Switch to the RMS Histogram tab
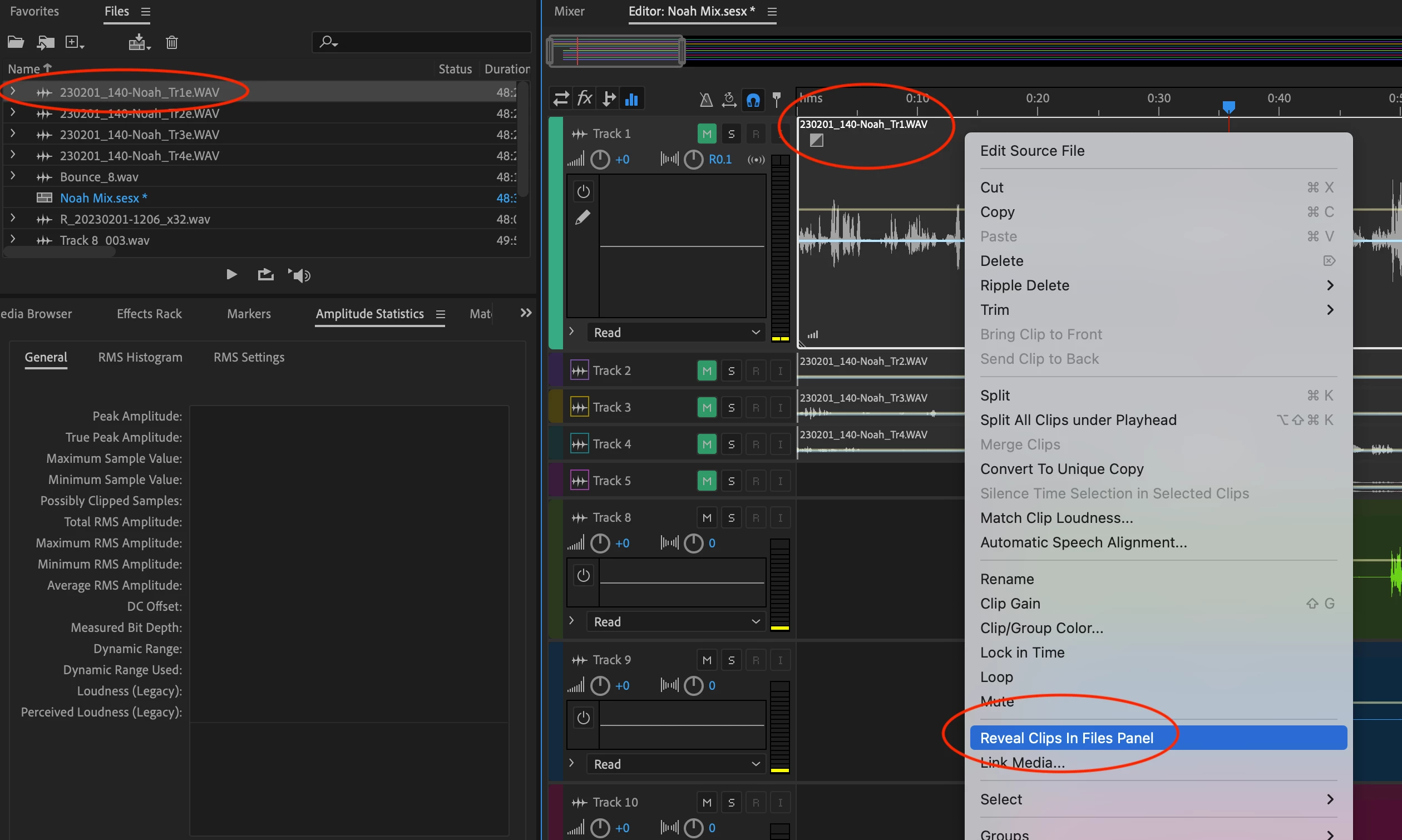The image size is (1402, 840). click(140, 357)
